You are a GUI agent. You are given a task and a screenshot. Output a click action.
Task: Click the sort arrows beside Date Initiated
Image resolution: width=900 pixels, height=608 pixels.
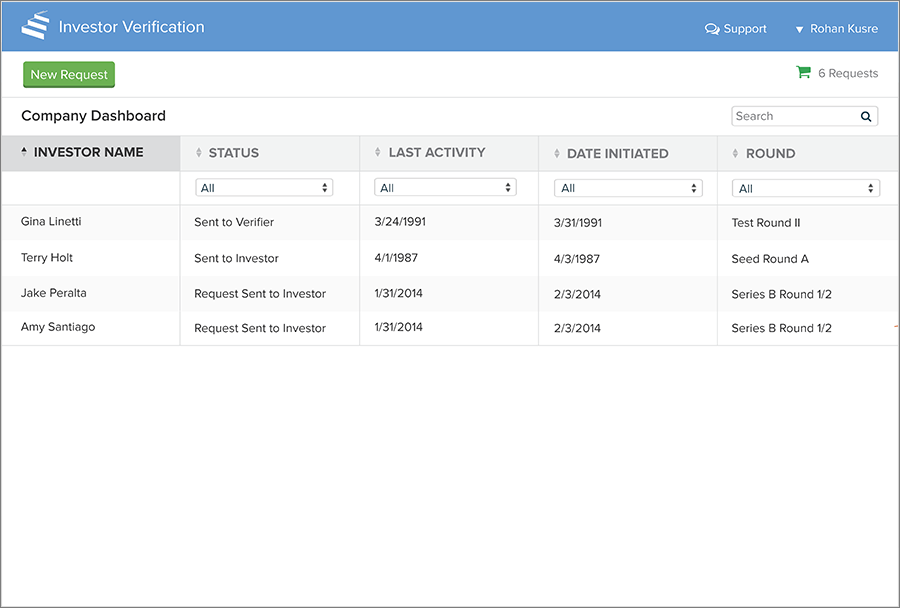click(556, 154)
